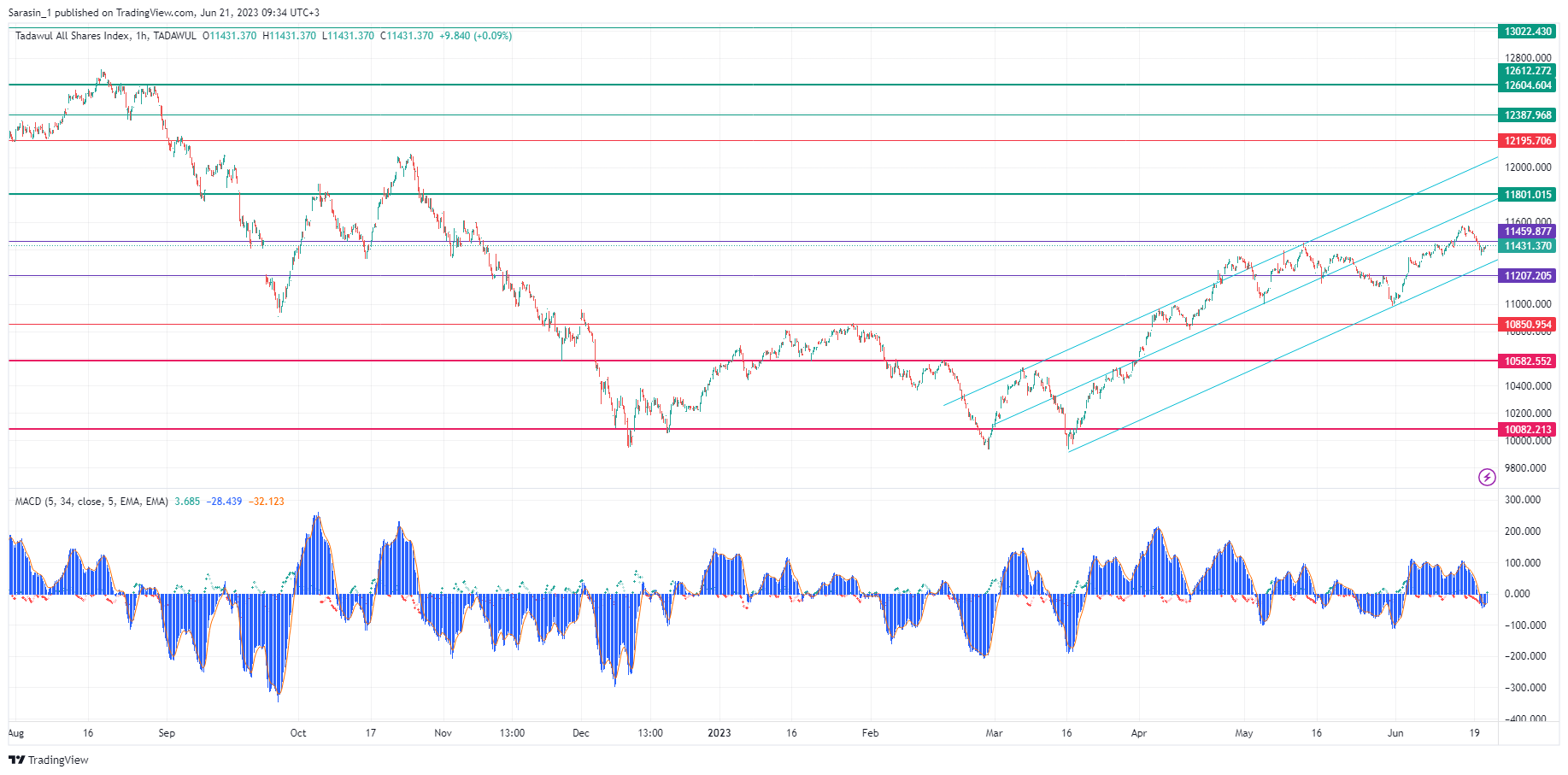Select the 11801.015 price level label
Image resolution: width=1568 pixels, height=775 pixels.
tap(1528, 195)
